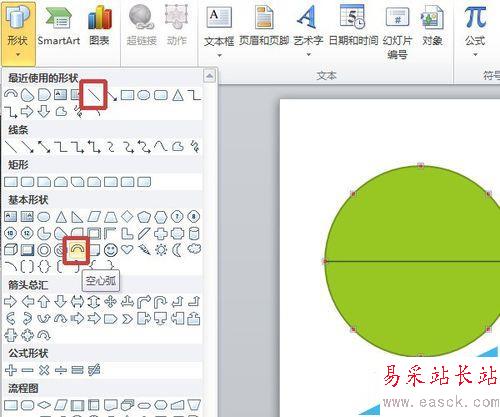Select the lightning bolt shape
Viewport: 500px width, 417px height.
tap(144, 250)
